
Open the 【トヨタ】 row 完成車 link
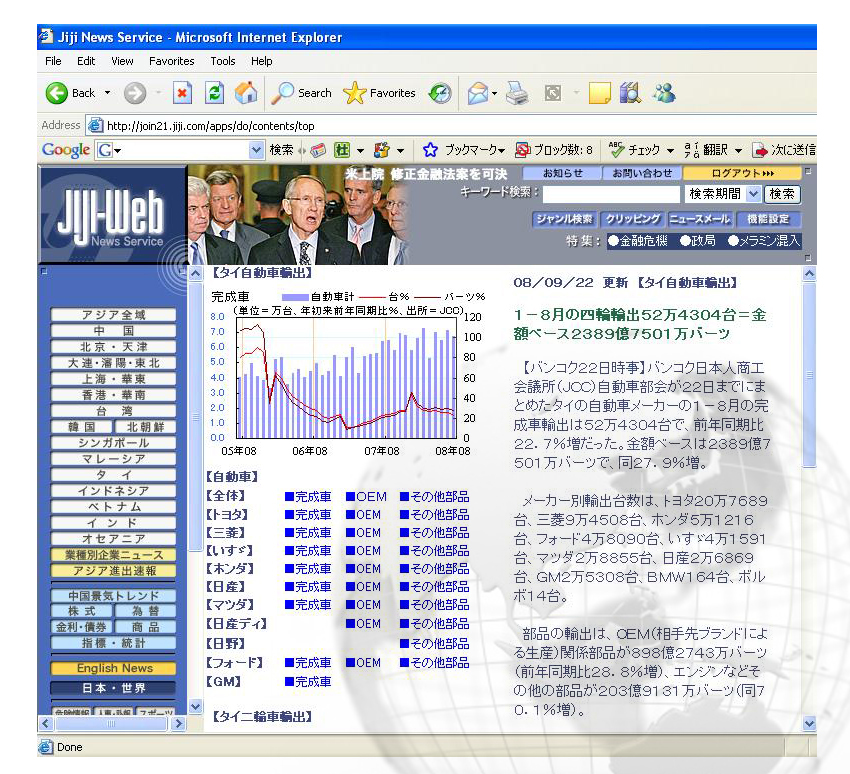point(308,515)
